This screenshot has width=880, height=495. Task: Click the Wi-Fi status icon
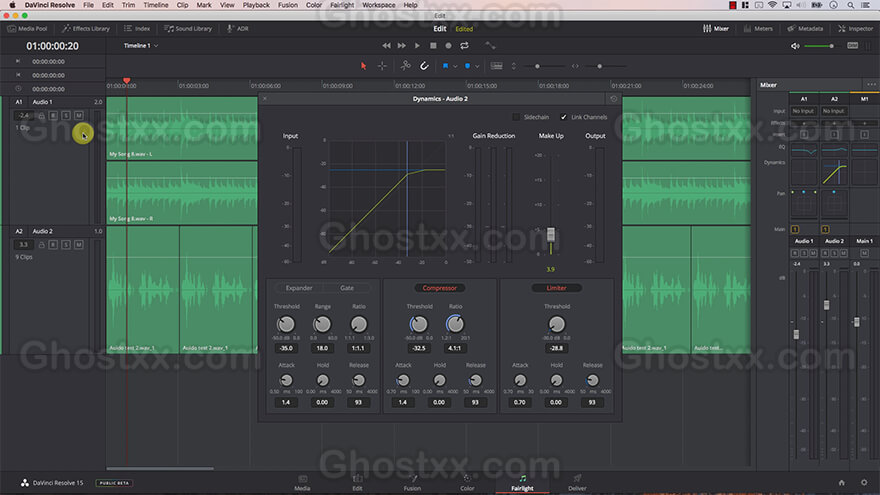772,5
